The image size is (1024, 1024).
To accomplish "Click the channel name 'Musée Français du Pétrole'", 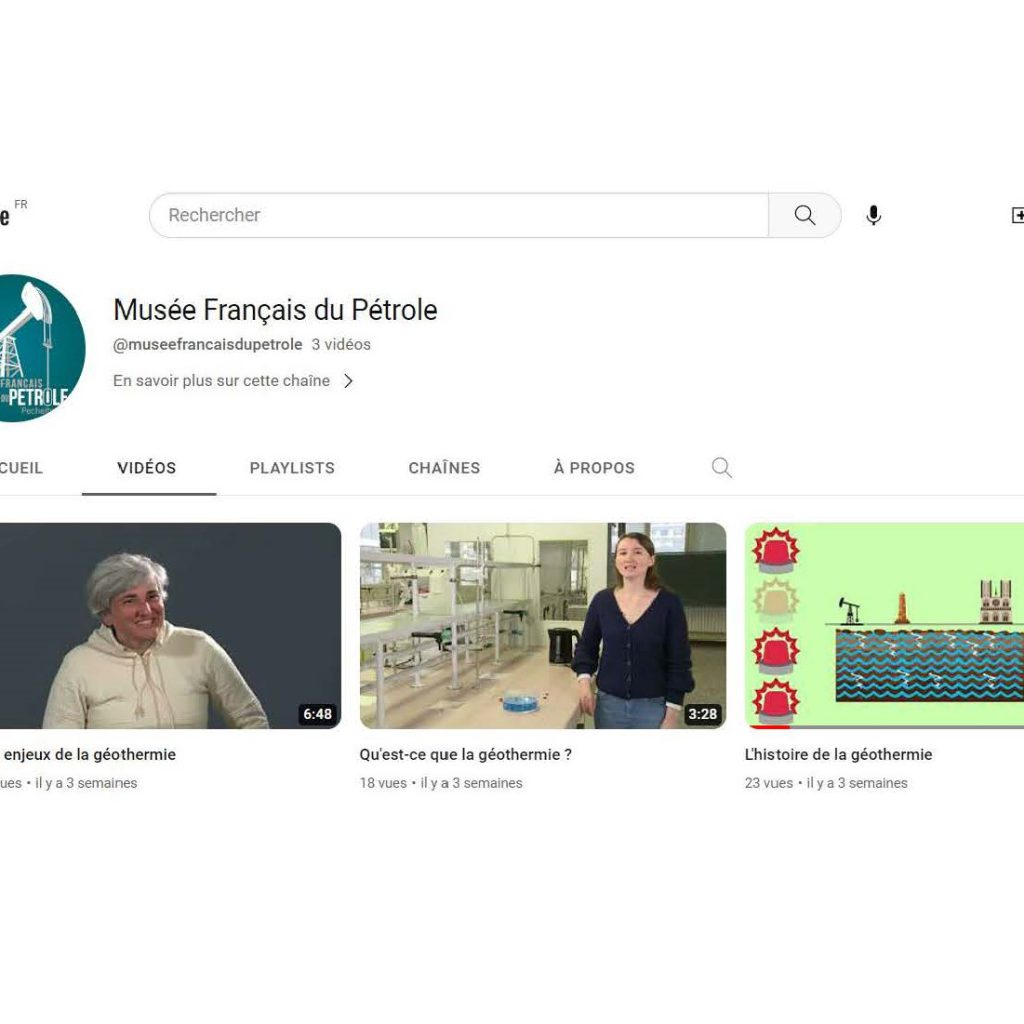I will click(275, 310).
